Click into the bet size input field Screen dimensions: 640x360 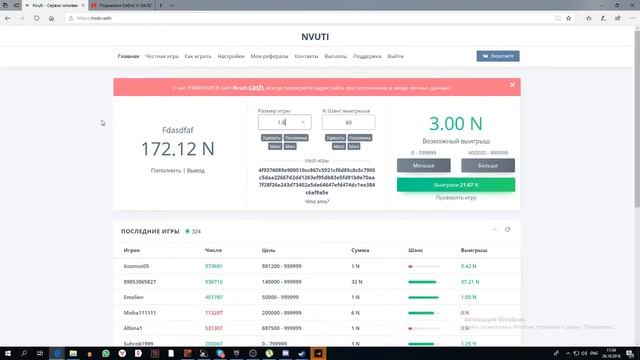coord(284,122)
